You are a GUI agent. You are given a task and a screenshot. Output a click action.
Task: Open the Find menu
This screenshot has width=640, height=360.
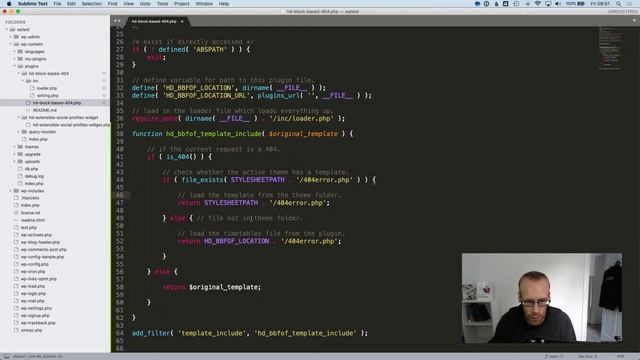click(112, 4)
